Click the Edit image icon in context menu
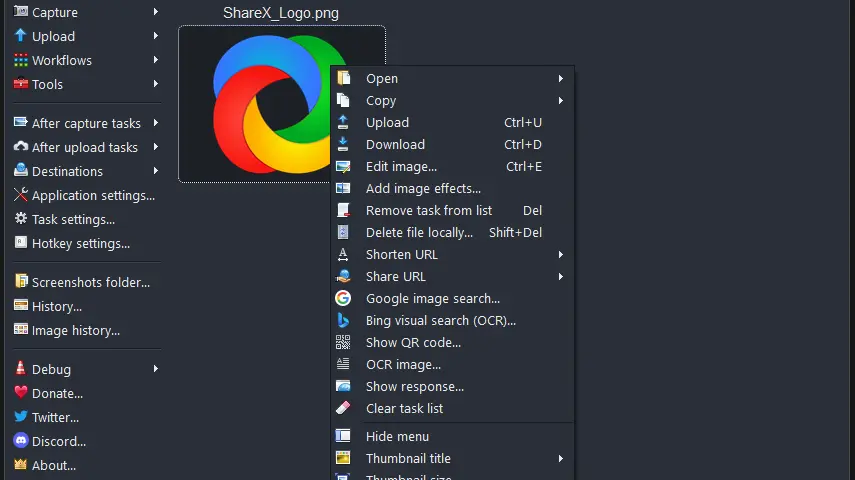Viewport: 855px width, 480px height. pos(343,166)
